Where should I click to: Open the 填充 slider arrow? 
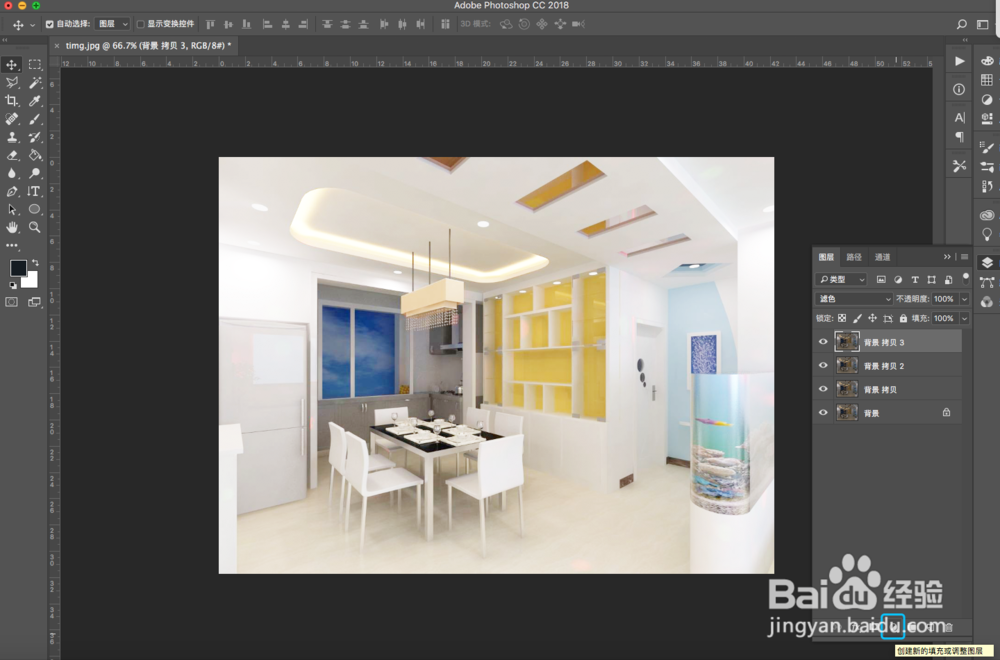[964, 318]
